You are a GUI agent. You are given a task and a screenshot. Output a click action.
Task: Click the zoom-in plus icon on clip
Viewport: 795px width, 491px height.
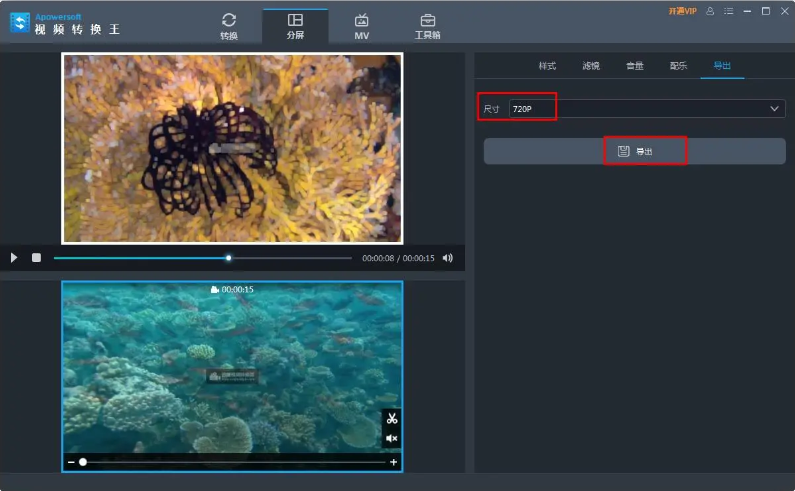point(393,462)
